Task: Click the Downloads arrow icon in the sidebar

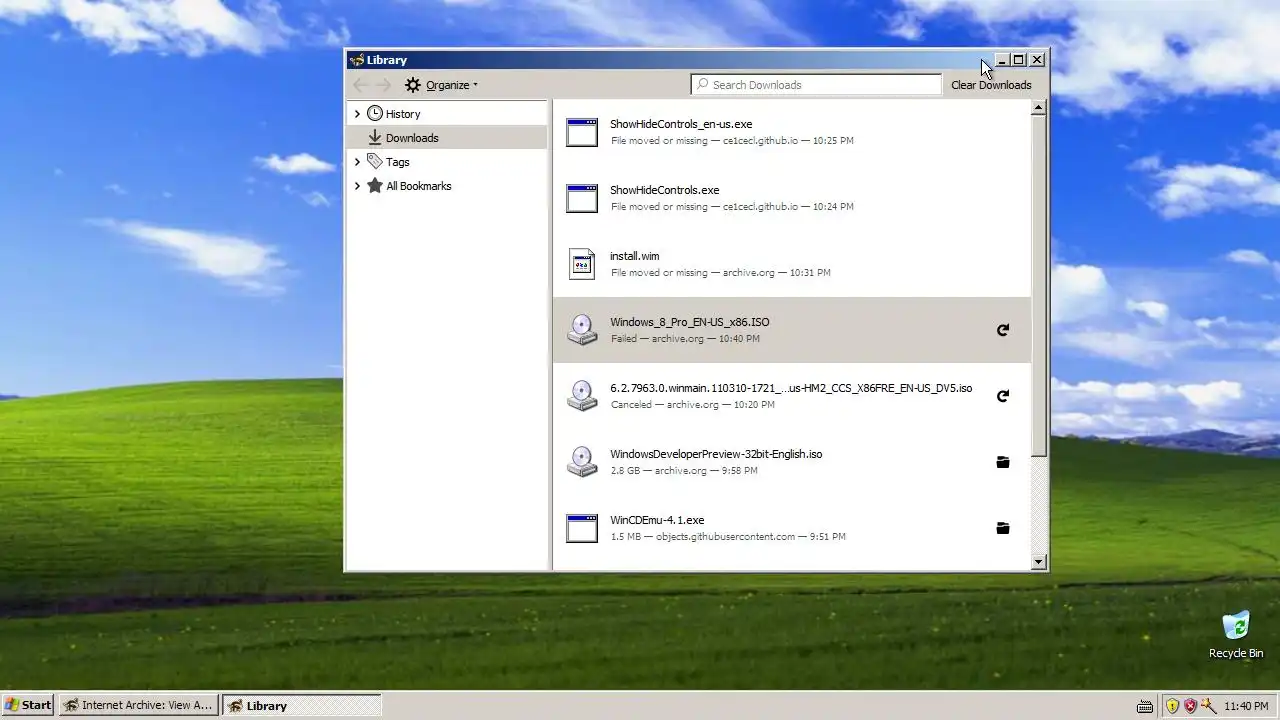Action: 375,138
